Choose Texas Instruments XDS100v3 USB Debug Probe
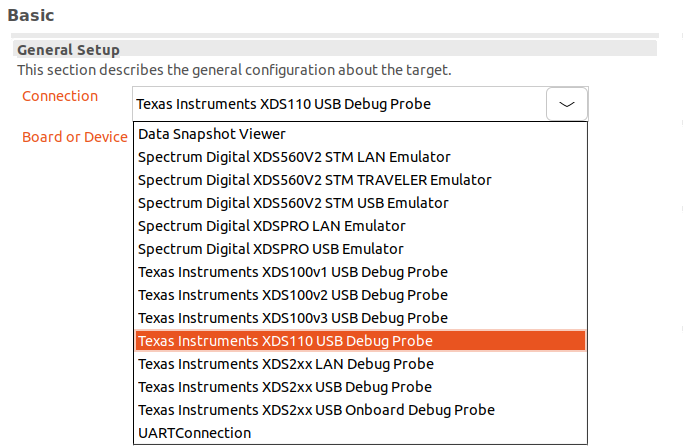This screenshot has width=683, height=446. point(292,318)
